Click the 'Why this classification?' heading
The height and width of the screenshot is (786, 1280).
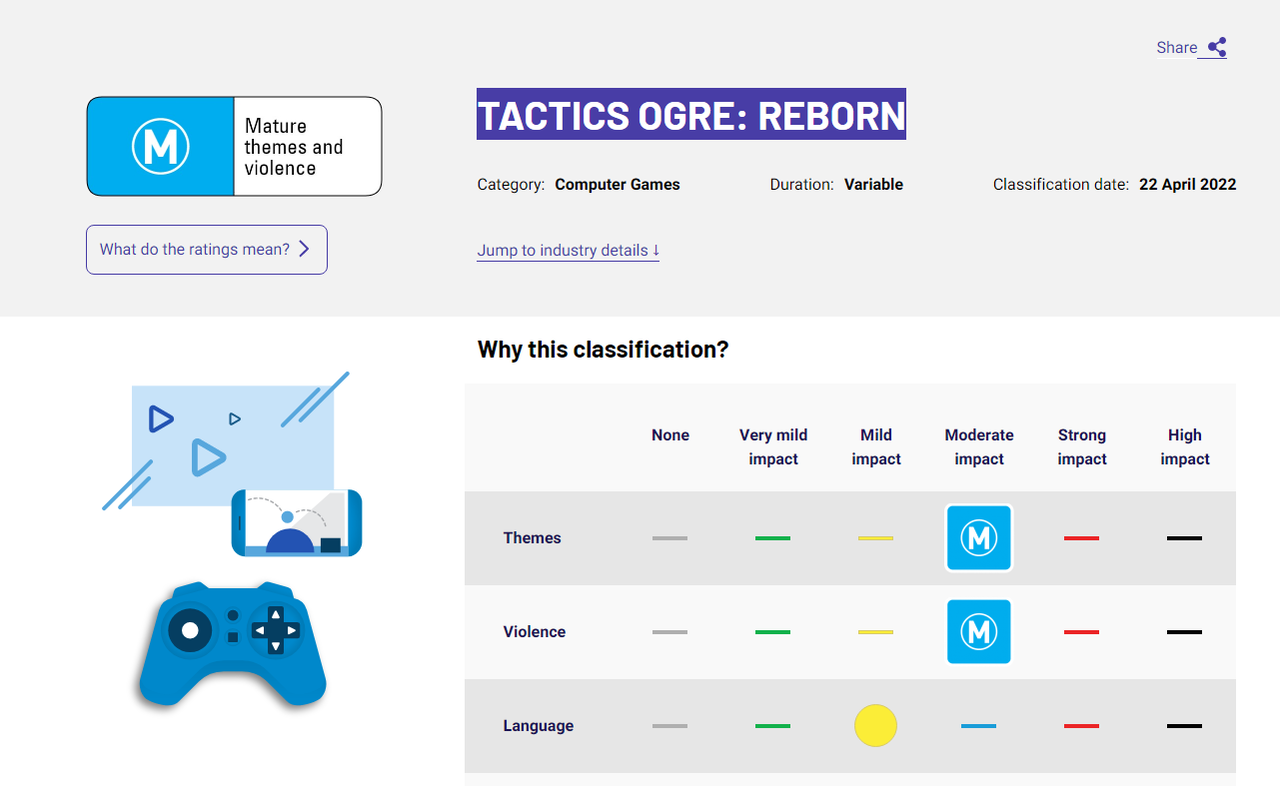click(x=603, y=350)
